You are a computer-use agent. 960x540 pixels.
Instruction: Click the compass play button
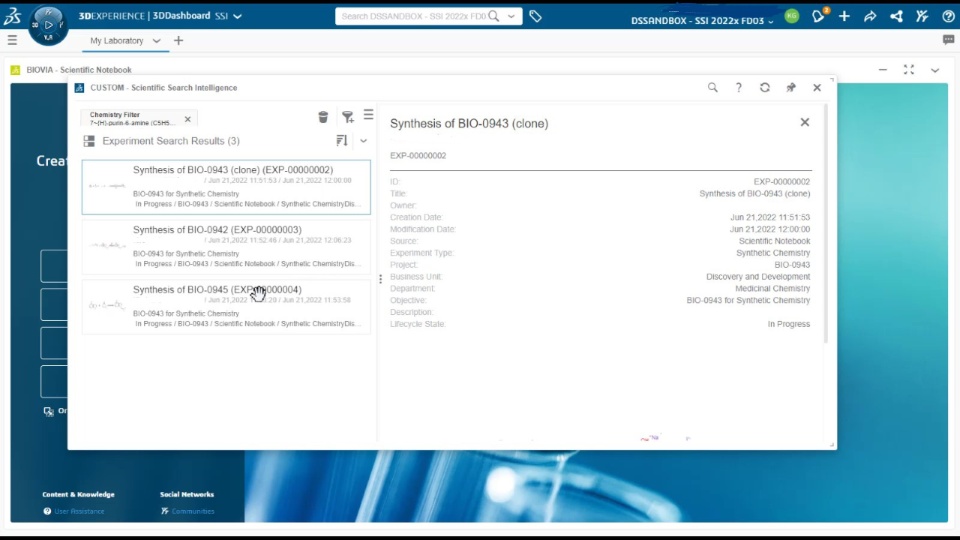click(48, 25)
